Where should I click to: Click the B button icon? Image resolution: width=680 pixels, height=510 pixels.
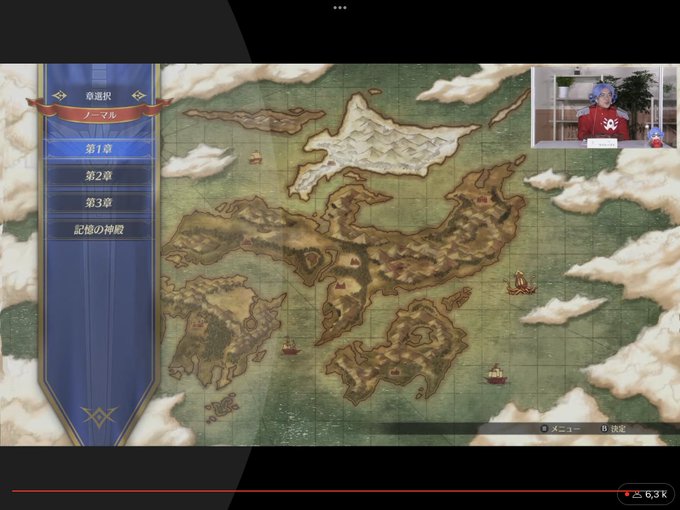pos(604,429)
